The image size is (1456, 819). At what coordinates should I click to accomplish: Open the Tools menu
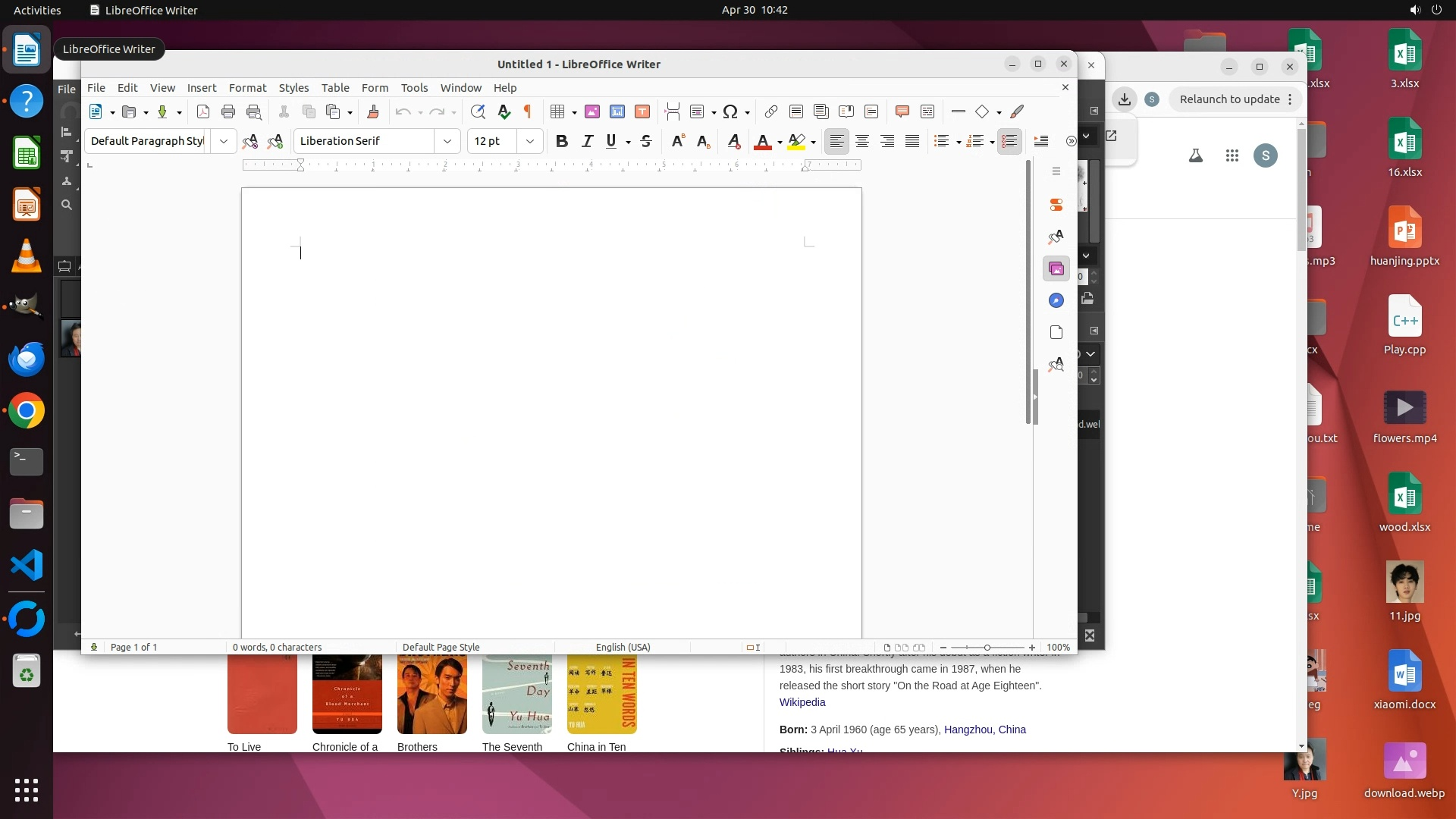(414, 88)
